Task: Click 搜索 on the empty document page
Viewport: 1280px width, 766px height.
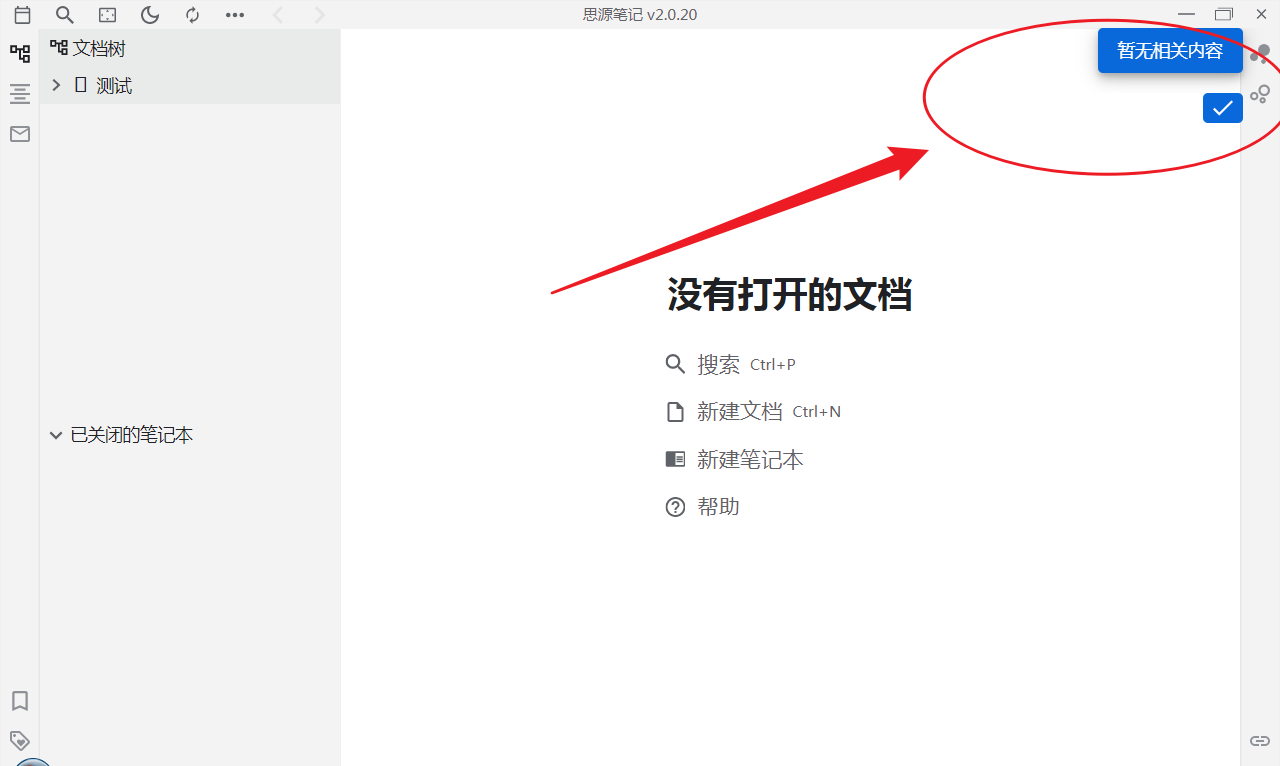Action: click(x=719, y=364)
